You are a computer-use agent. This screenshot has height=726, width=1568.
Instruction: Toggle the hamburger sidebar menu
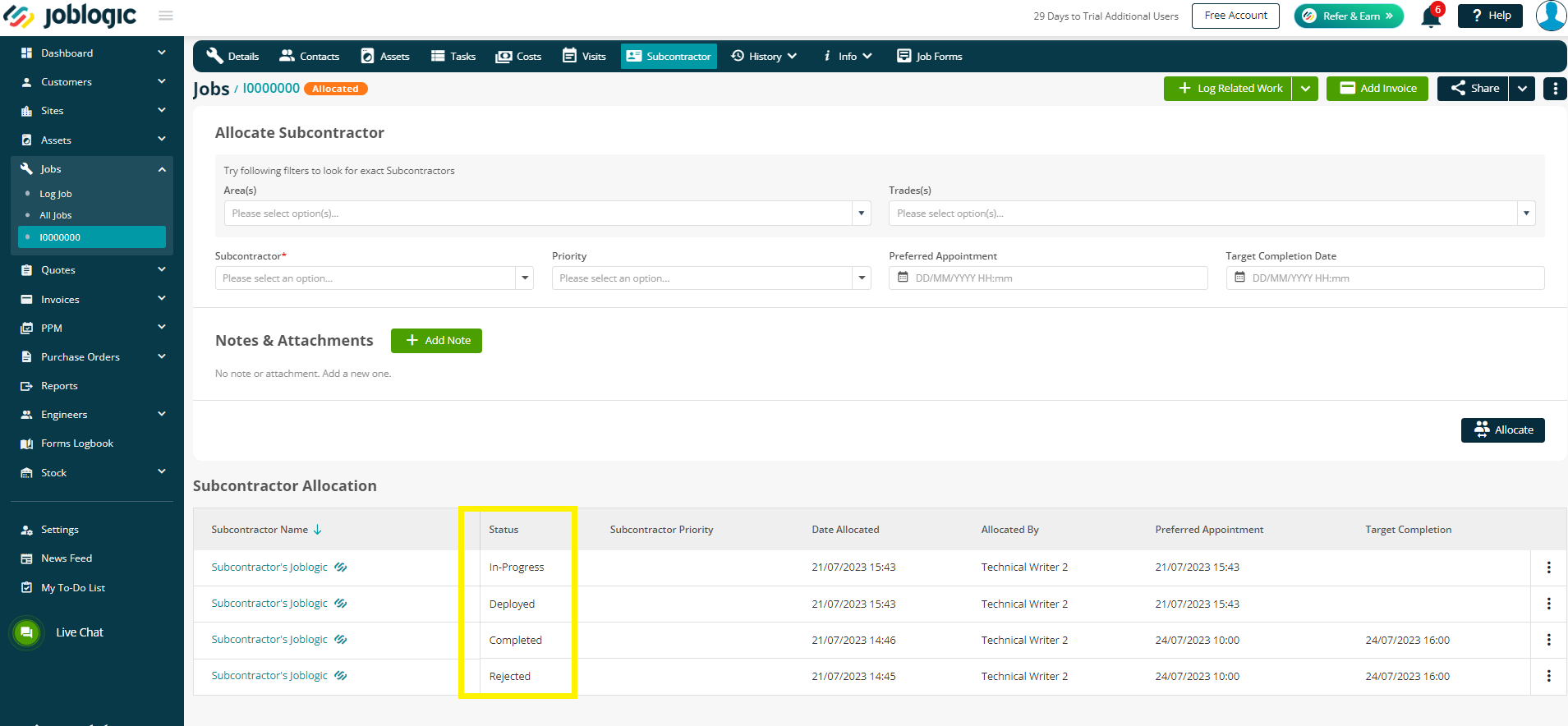166,16
